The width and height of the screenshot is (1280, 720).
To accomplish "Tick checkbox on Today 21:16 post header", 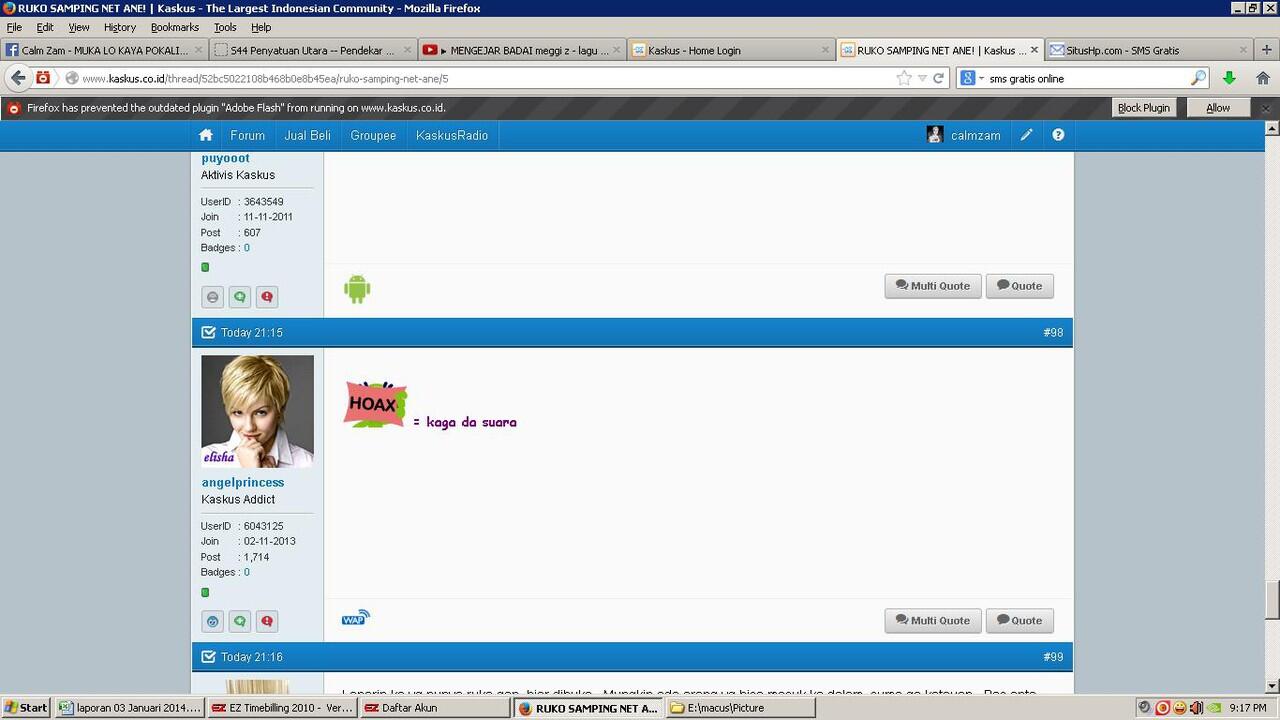I will click(x=208, y=657).
